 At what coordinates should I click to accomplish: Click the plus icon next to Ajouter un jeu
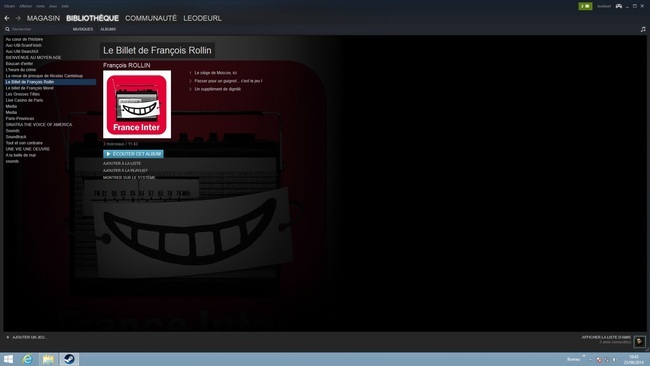(7, 337)
